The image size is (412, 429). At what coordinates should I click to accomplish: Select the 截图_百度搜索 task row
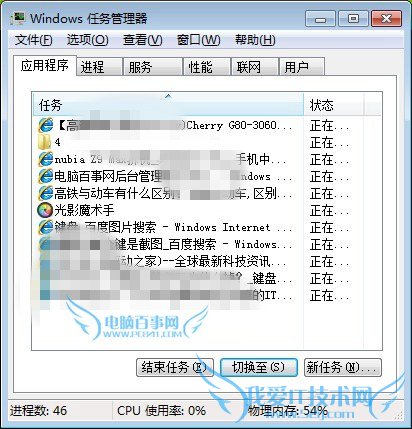click(x=168, y=244)
